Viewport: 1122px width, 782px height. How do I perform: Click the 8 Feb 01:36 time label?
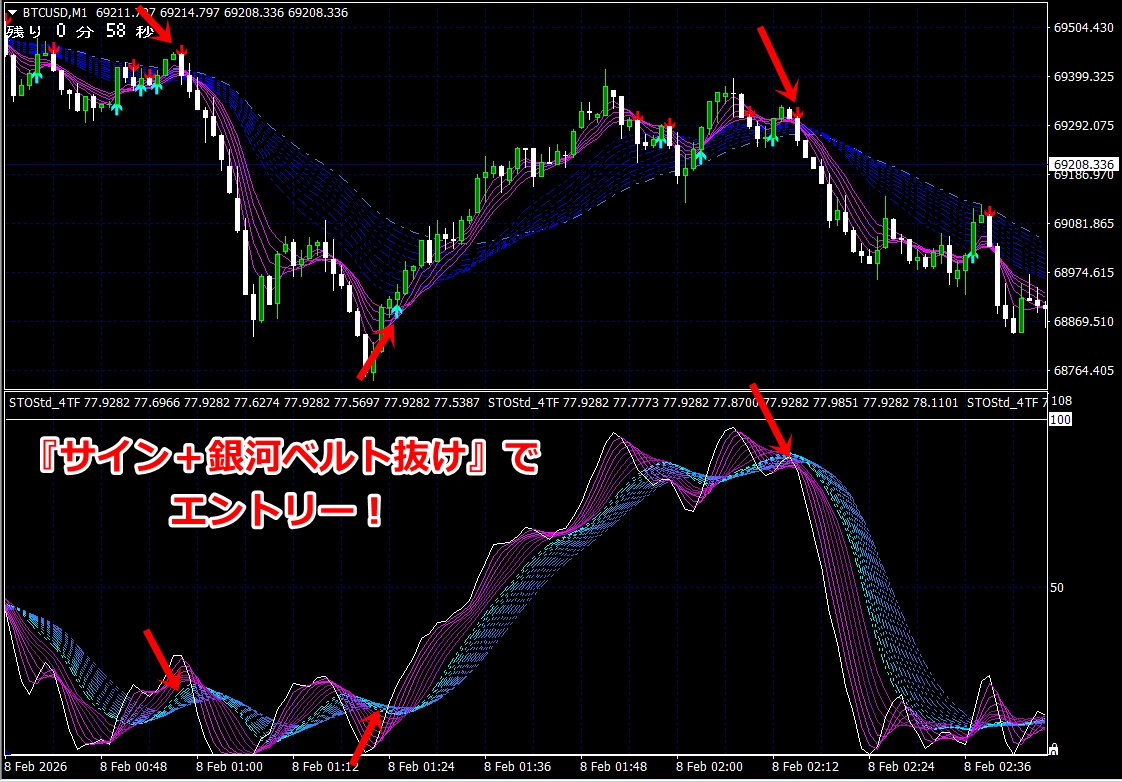(517, 767)
